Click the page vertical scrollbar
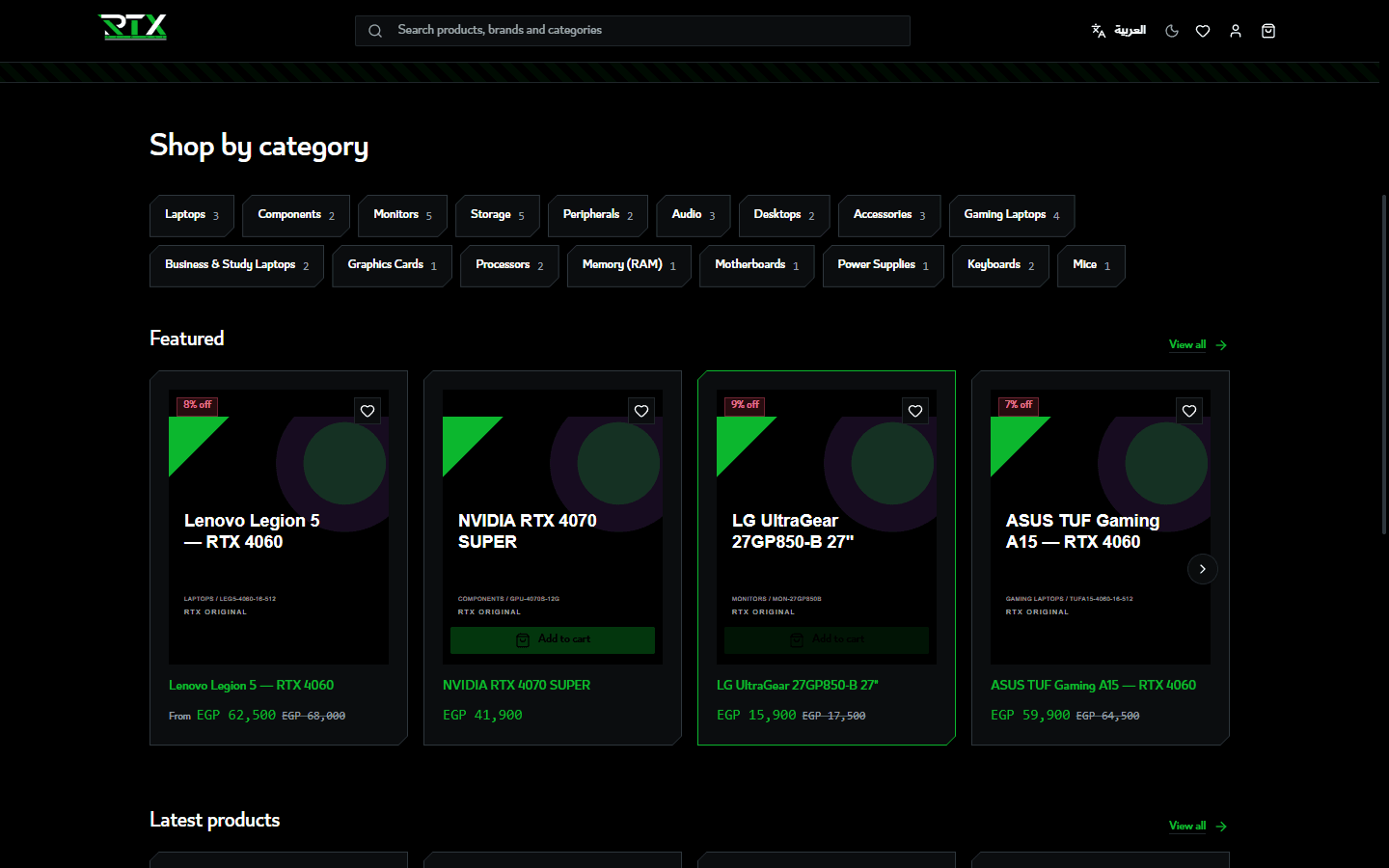1389x868 pixels. [1384, 365]
